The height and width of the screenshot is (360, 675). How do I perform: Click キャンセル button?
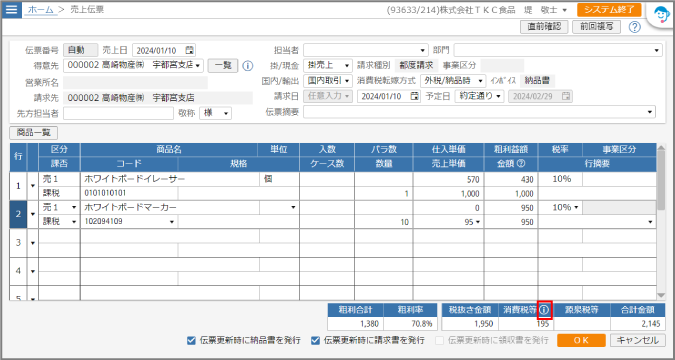pyautogui.click(x=638, y=341)
